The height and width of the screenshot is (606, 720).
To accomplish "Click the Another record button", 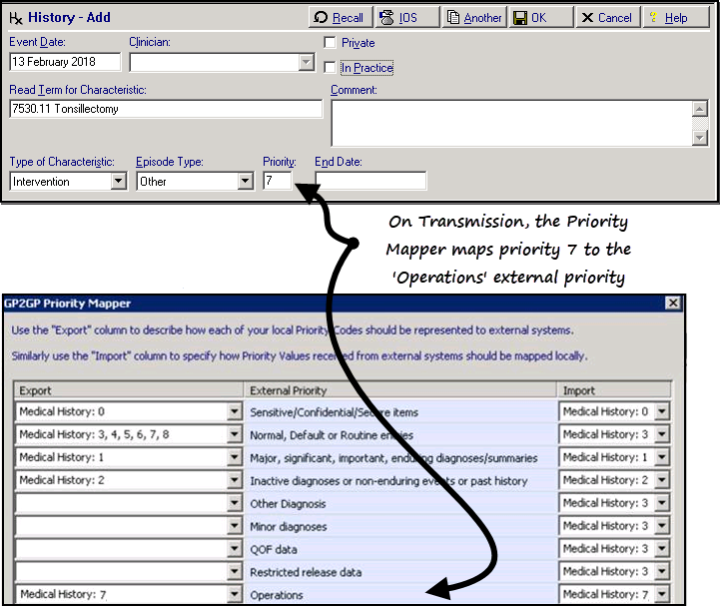I will (x=474, y=18).
